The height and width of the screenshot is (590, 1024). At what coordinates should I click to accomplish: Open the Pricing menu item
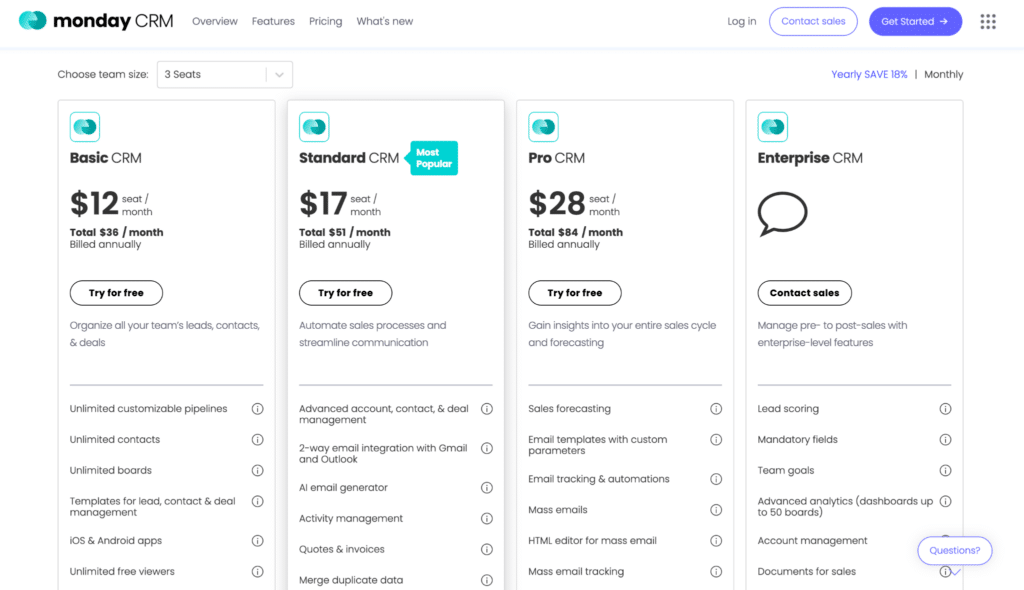point(325,21)
